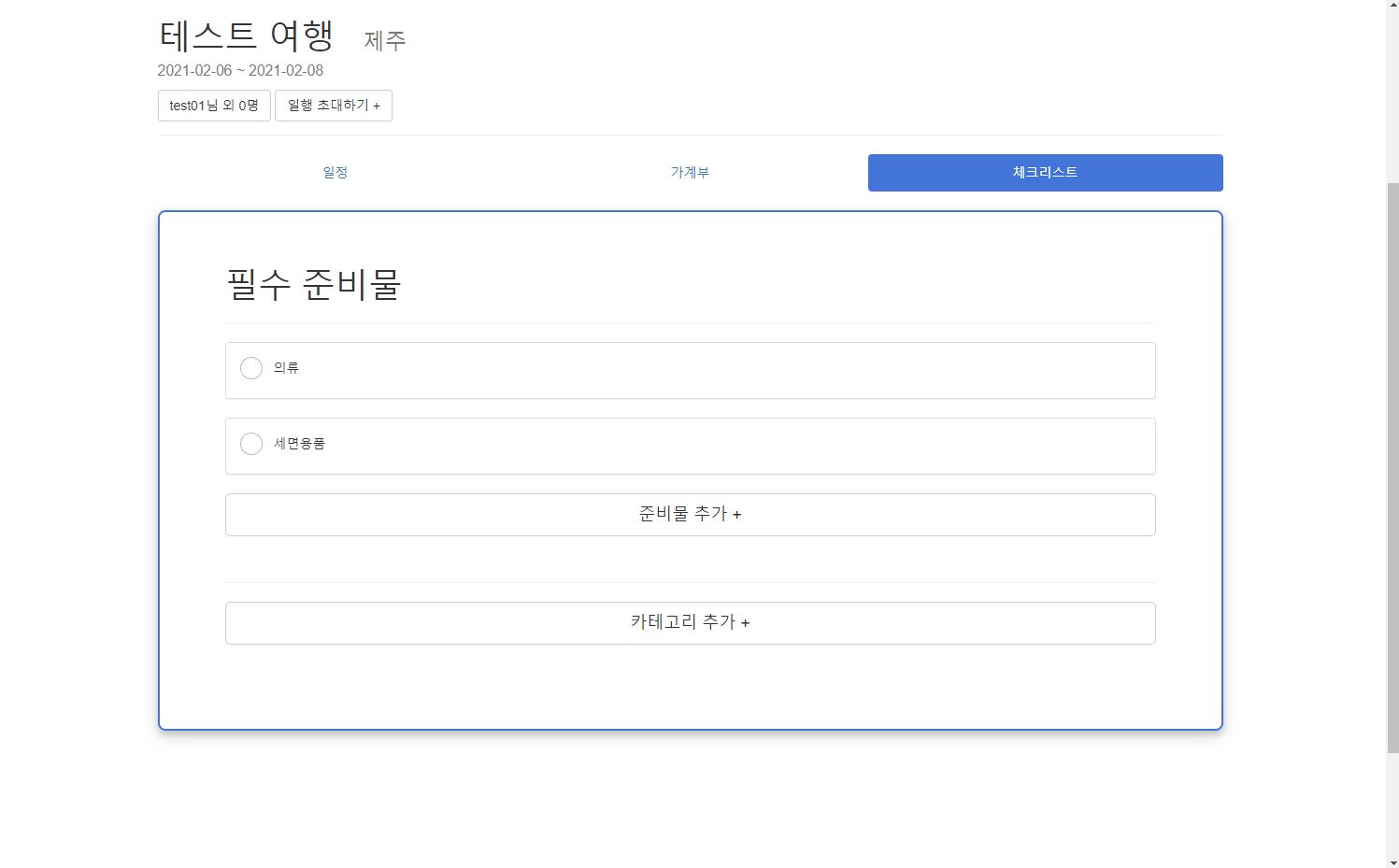1399x868 pixels.
Task: Click the scrollbar down arrow
Action: click(1392, 861)
